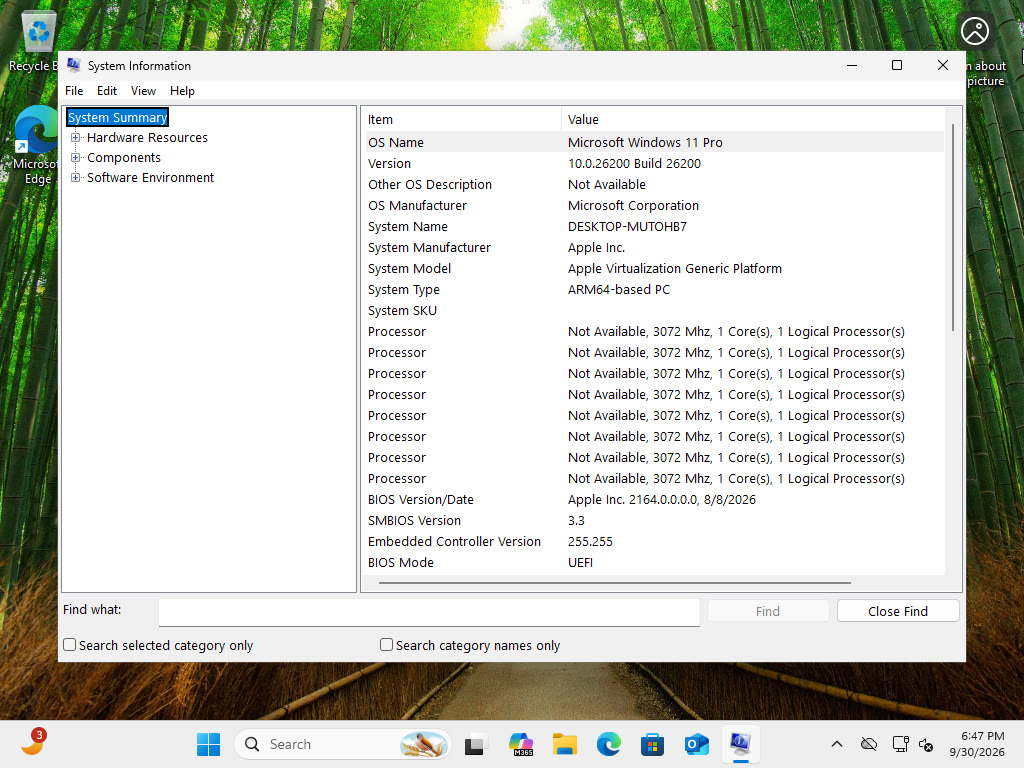Click the taskbar Search box
1024x768 pixels.
point(342,744)
